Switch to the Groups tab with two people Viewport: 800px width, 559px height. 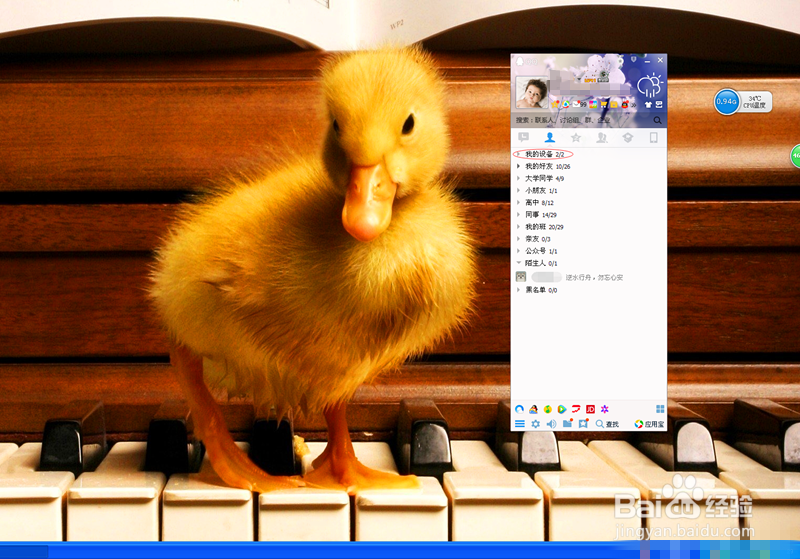(602, 137)
